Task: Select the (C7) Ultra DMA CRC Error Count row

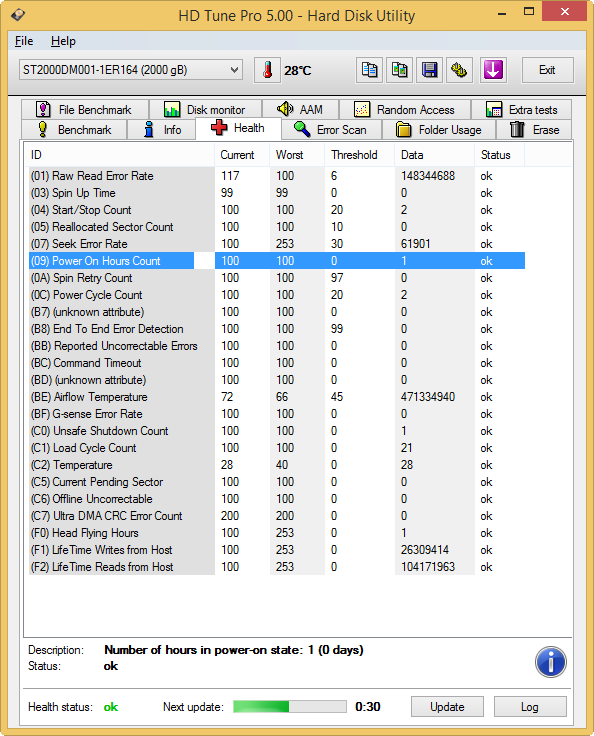Action: 277,516
